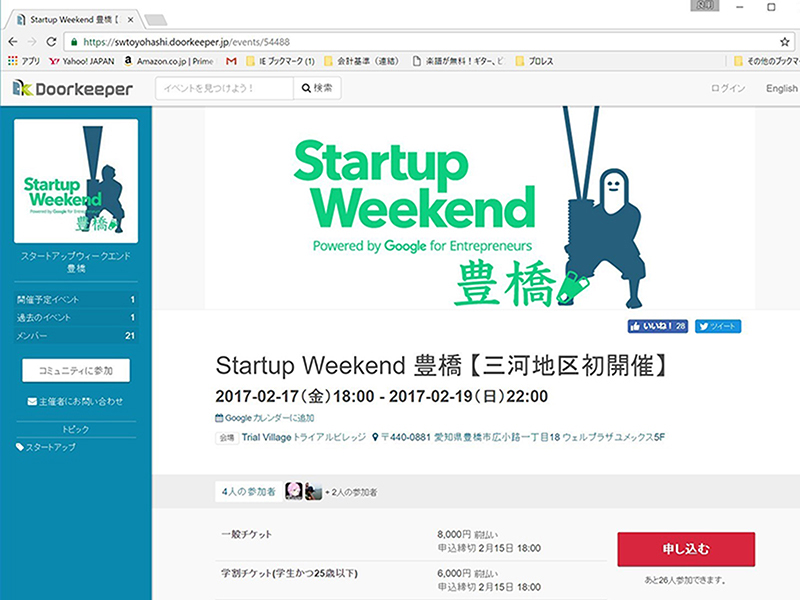Image resolution: width=800 pixels, height=600 pixels.
Task: Click the red 申し込む apply button
Action: [685, 551]
